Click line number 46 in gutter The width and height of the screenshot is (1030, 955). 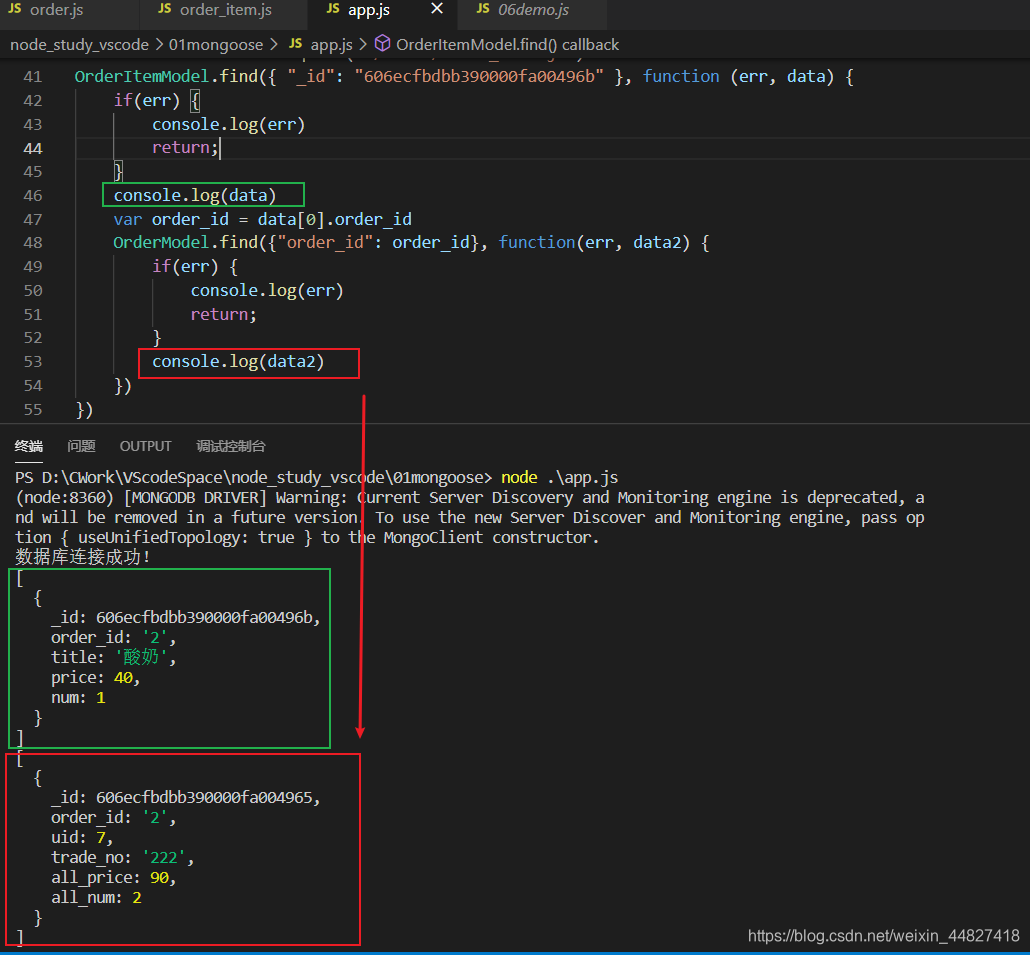33,196
